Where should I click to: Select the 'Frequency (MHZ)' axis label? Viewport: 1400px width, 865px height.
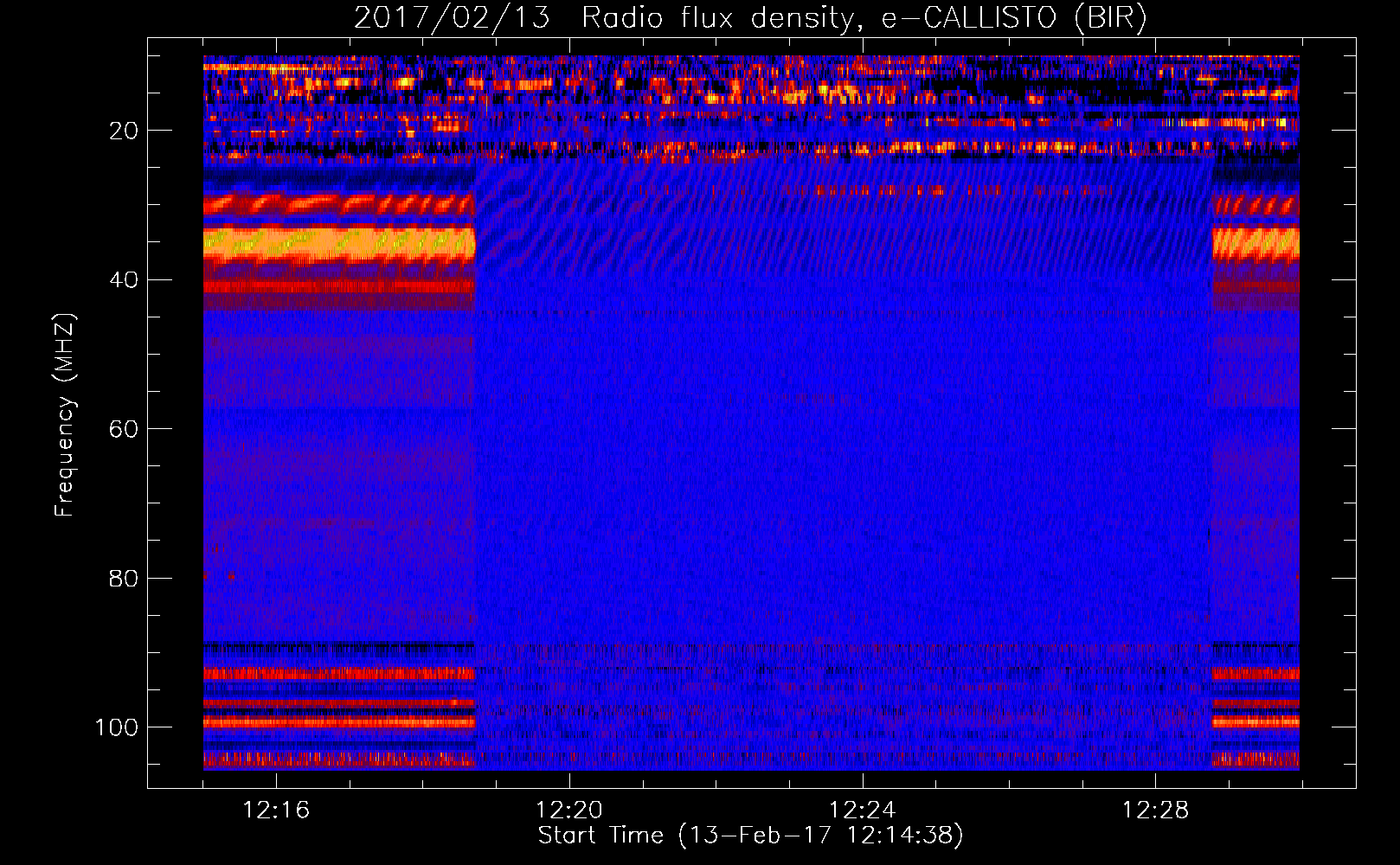point(65,415)
